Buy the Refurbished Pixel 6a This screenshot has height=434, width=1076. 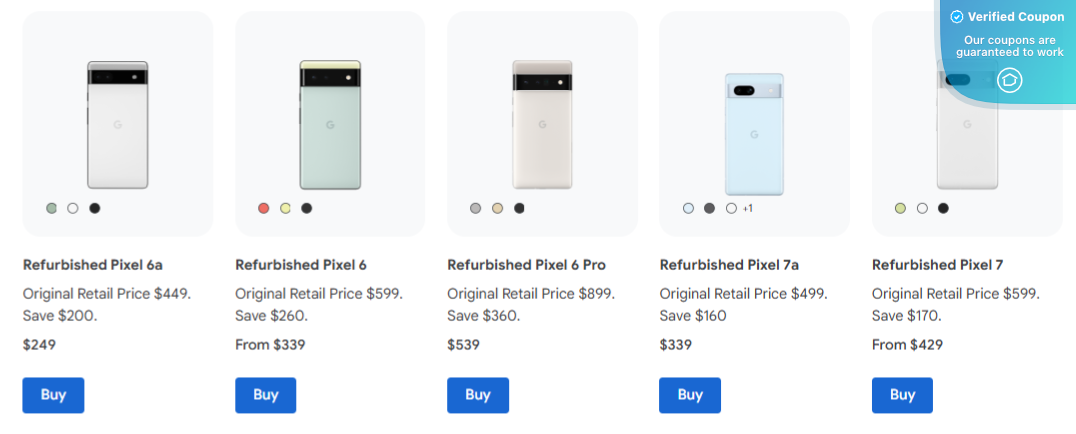53,395
